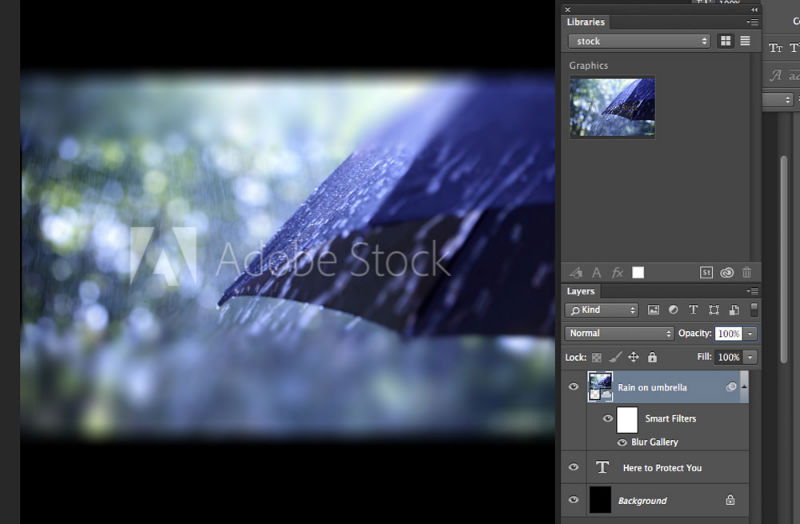Filter layers by pixel layers icon
The image size is (800, 524).
click(653, 310)
